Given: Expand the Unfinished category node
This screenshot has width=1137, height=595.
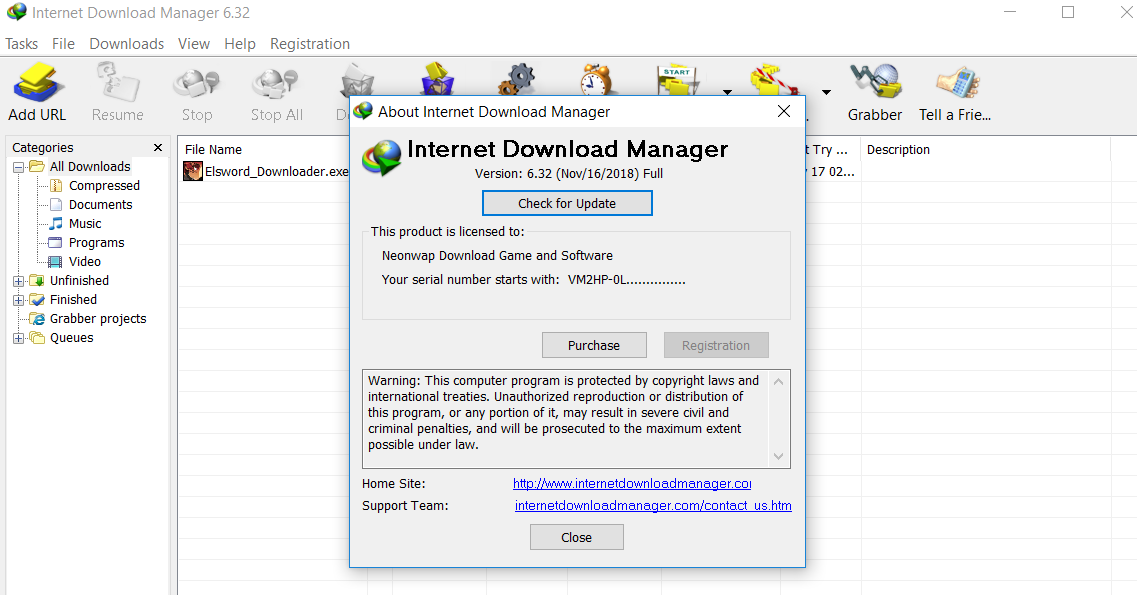Looking at the screenshot, I should point(18,281).
